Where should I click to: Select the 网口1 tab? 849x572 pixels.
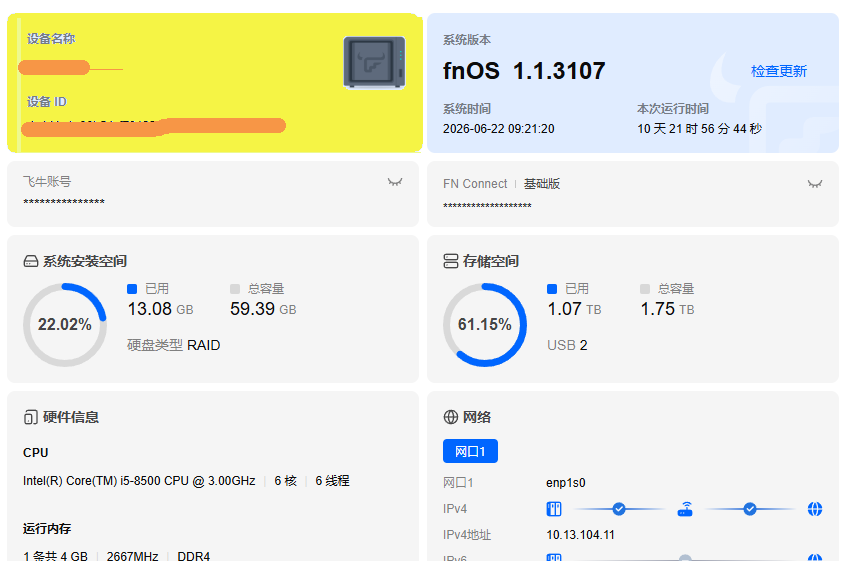click(470, 451)
